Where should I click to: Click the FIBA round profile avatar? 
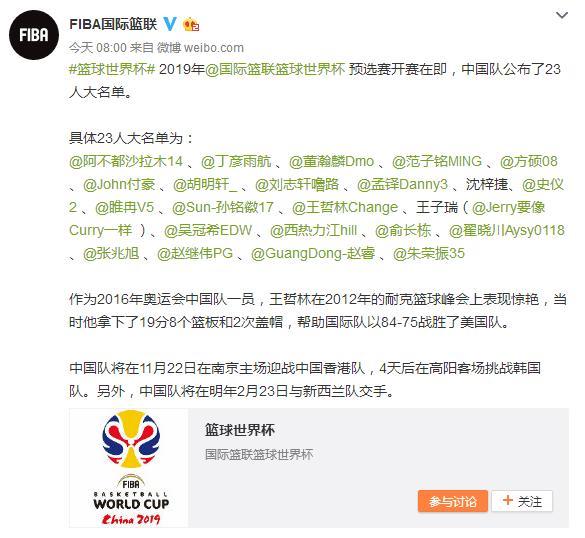(x=34, y=35)
